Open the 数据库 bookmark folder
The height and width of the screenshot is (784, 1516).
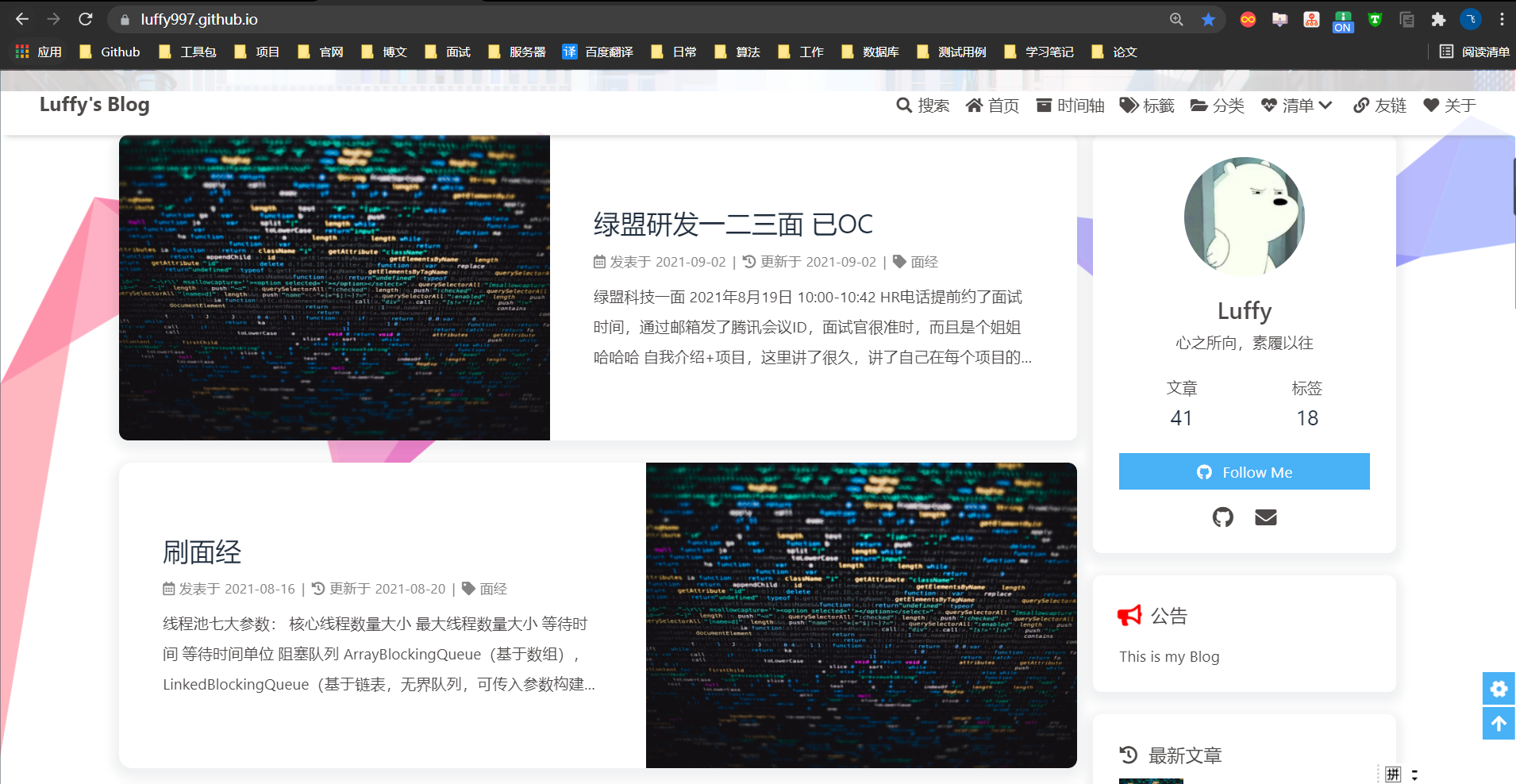[871, 52]
